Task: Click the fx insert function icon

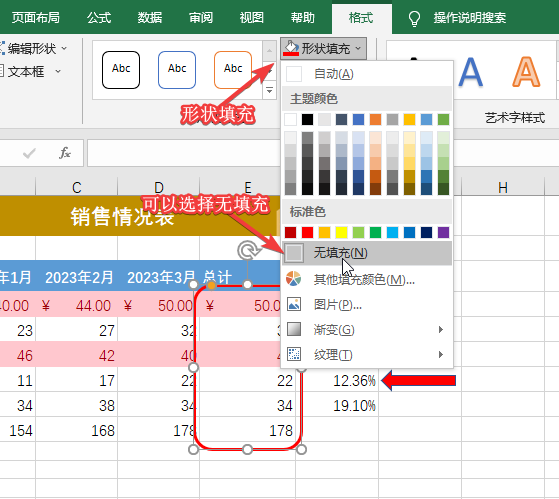Action: point(65,153)
